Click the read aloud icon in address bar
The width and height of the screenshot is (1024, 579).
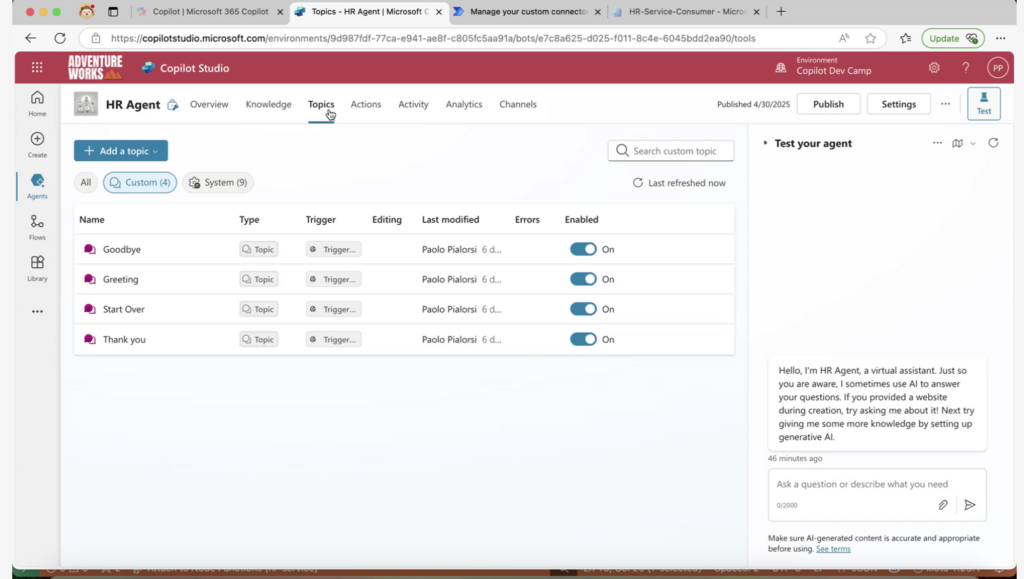[x=844, y=38]
